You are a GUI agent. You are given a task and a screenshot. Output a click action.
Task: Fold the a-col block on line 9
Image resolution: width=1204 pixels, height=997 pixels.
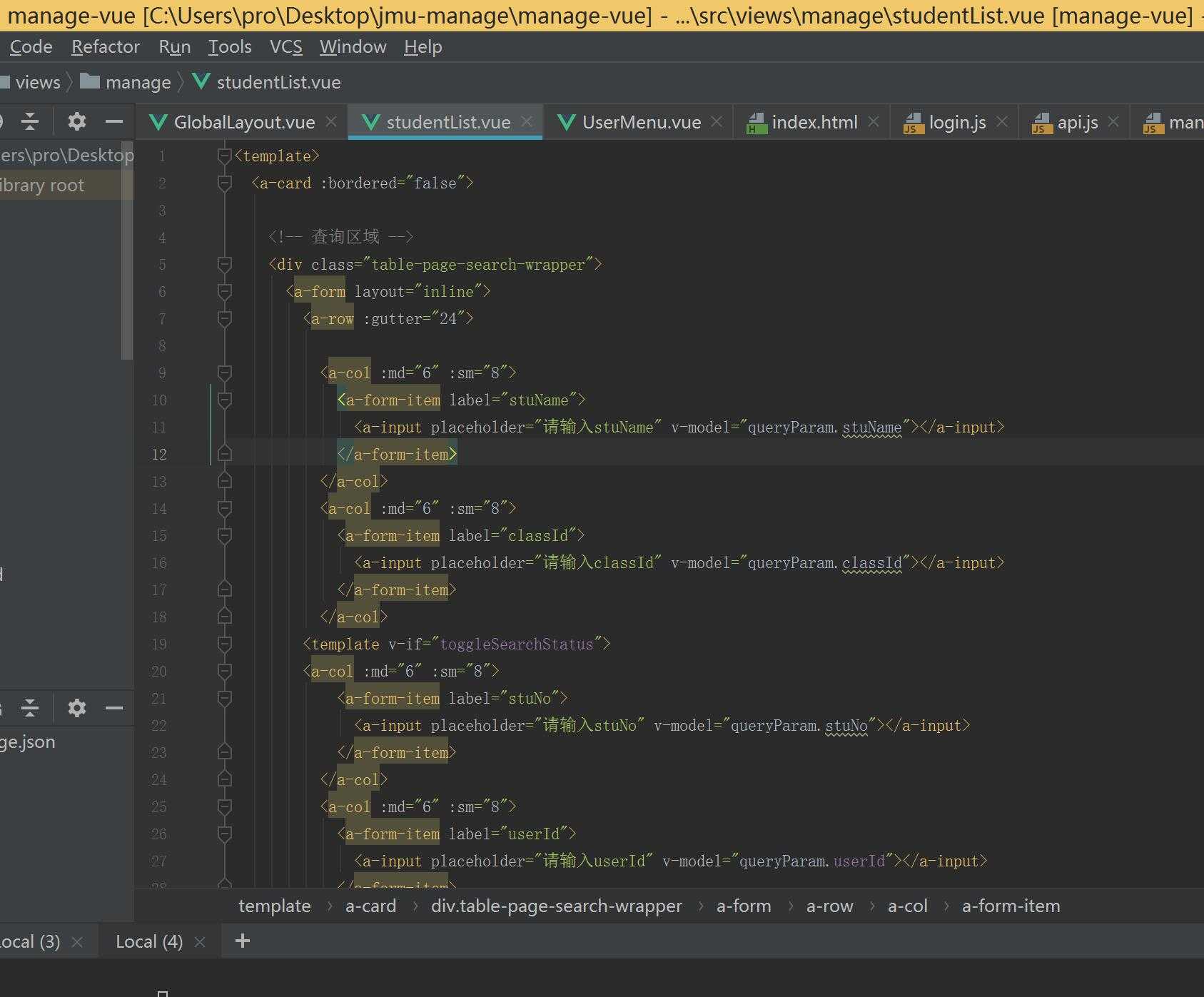pos(224,373)
